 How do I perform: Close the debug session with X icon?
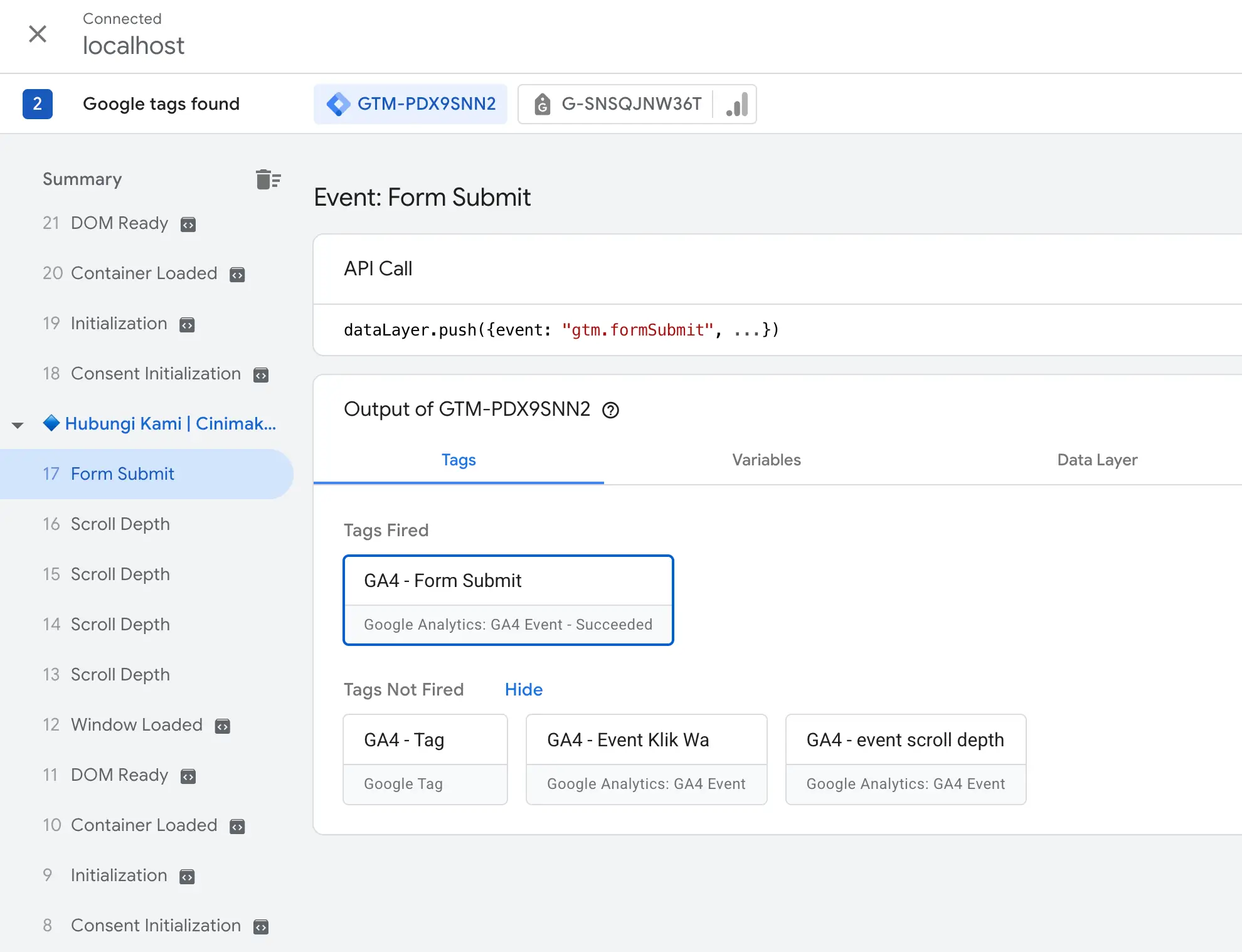[38, 34]
